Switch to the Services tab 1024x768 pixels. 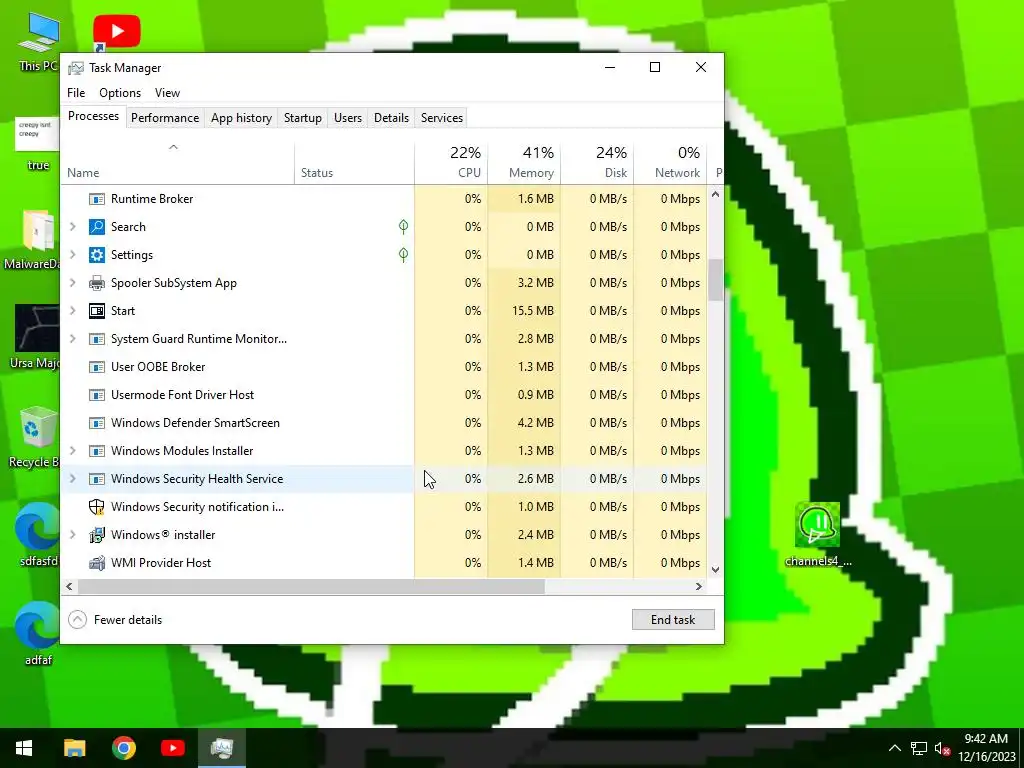click(x=441, y=118)
